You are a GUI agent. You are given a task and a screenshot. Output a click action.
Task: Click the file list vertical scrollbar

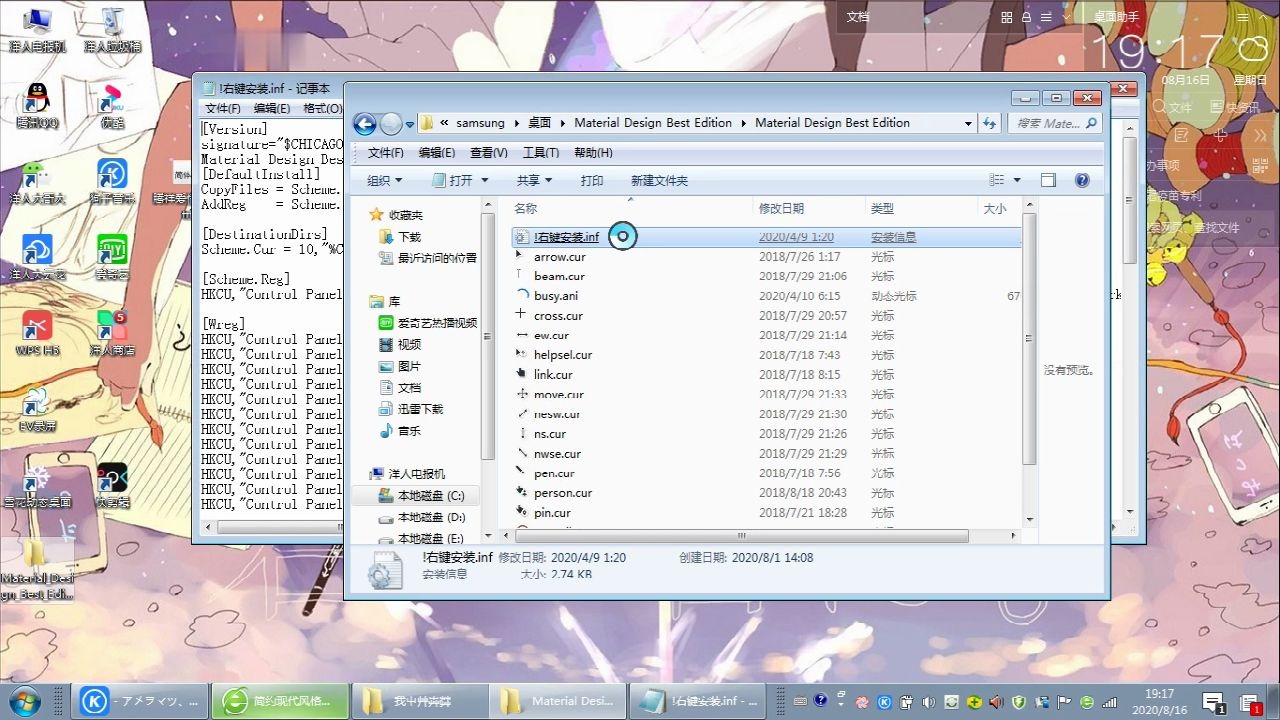click(1030, 340)
